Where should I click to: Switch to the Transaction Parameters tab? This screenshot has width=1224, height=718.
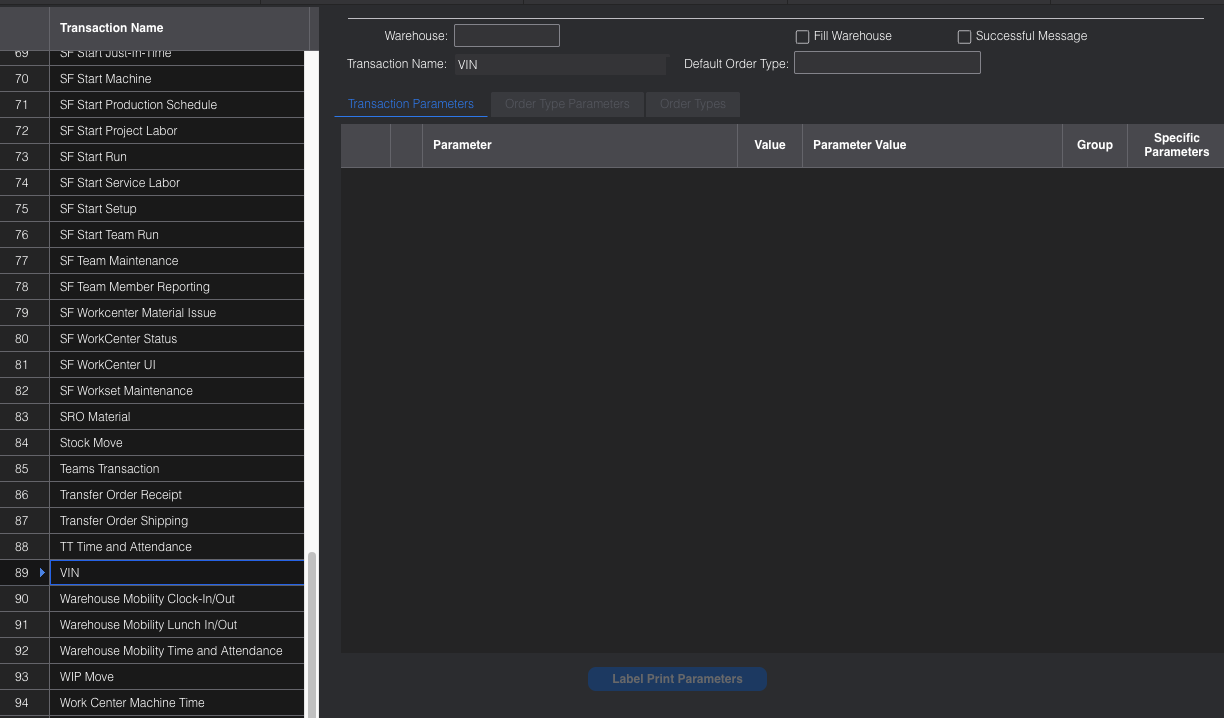pyautogui.click(x=411, y=104)
